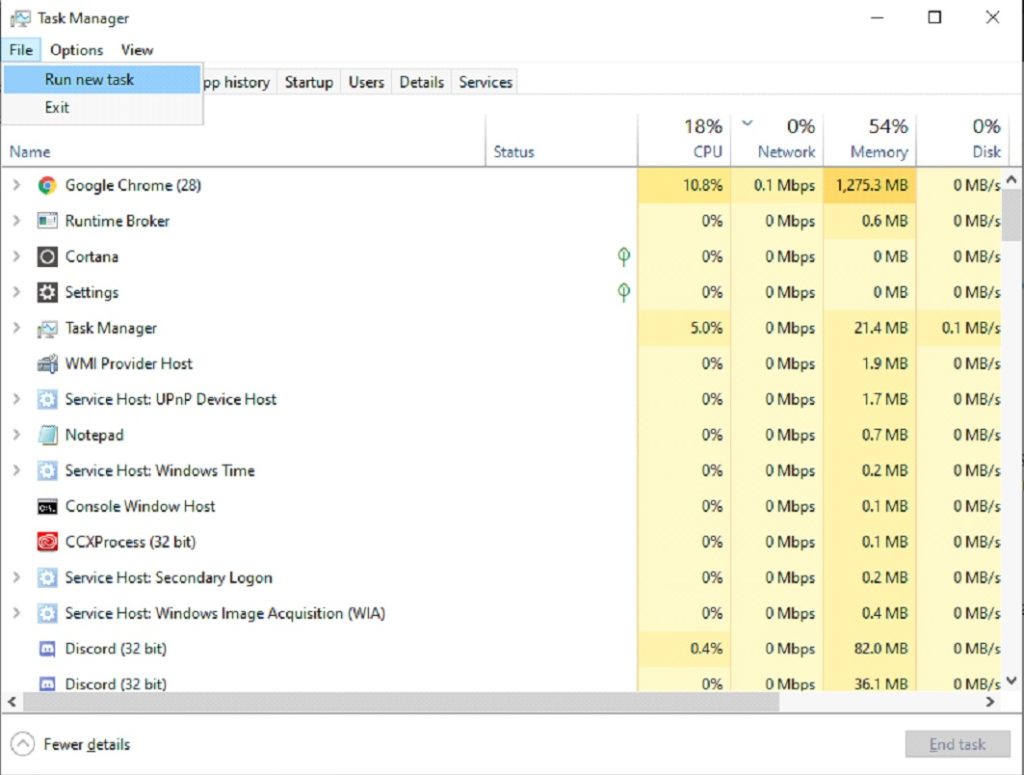Click the Secondary Logon service icon
Image resolution: width=1024 pixels, height=775 pixels.
pyautogui.click(x=47, y=578)
